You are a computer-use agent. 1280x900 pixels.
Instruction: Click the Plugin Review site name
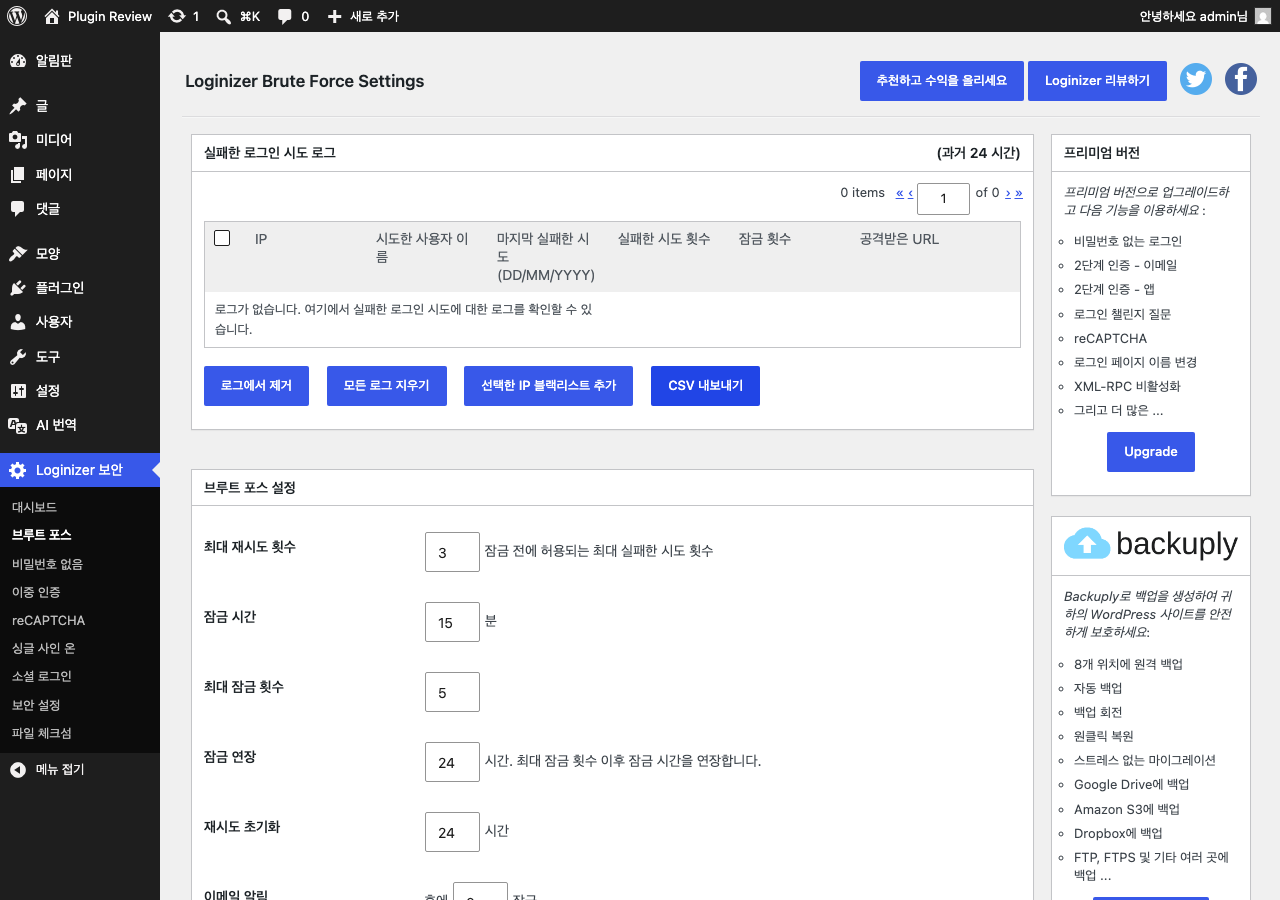110,16
